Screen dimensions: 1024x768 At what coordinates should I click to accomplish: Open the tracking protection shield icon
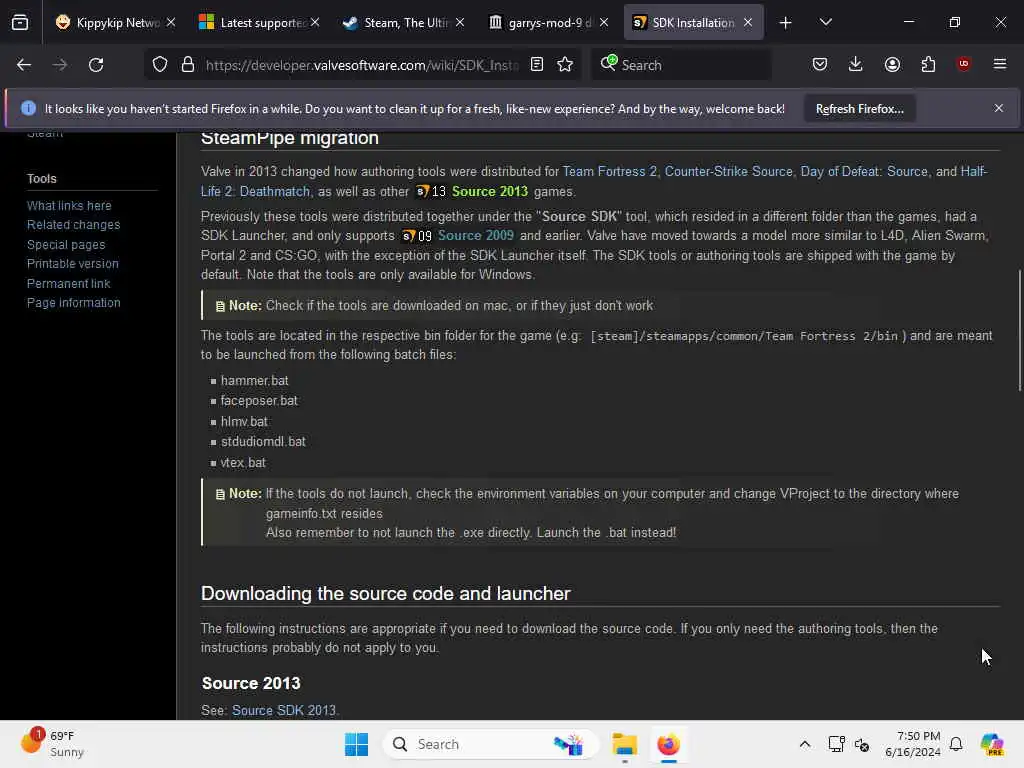point(160,65)
